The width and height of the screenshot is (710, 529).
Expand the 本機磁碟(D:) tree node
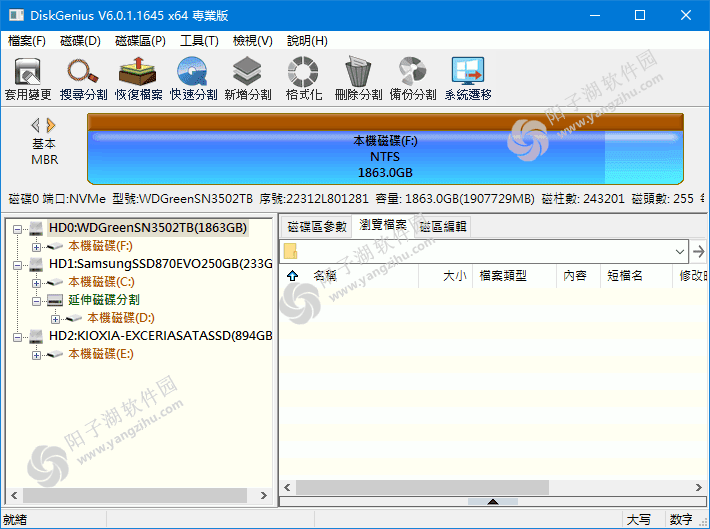[55, 320]
